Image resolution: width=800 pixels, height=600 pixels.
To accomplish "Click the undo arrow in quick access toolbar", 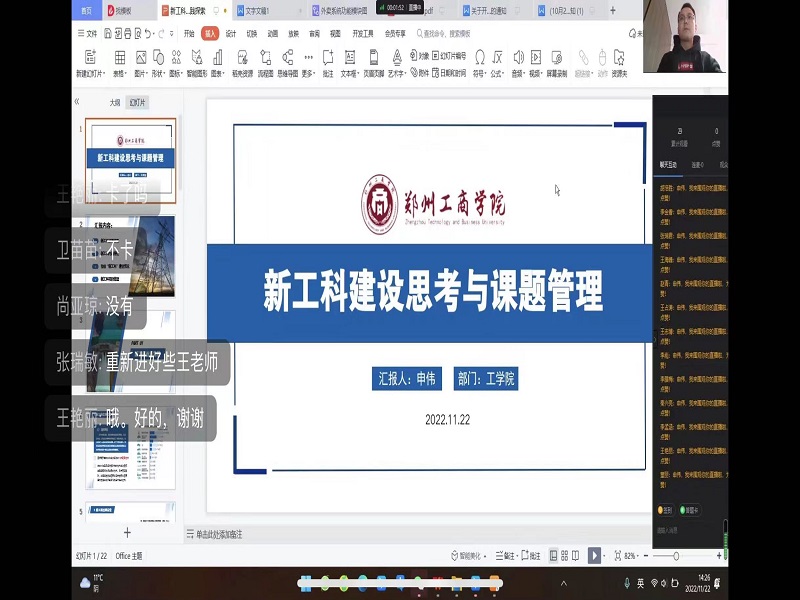I will click(x=147, y=34).
